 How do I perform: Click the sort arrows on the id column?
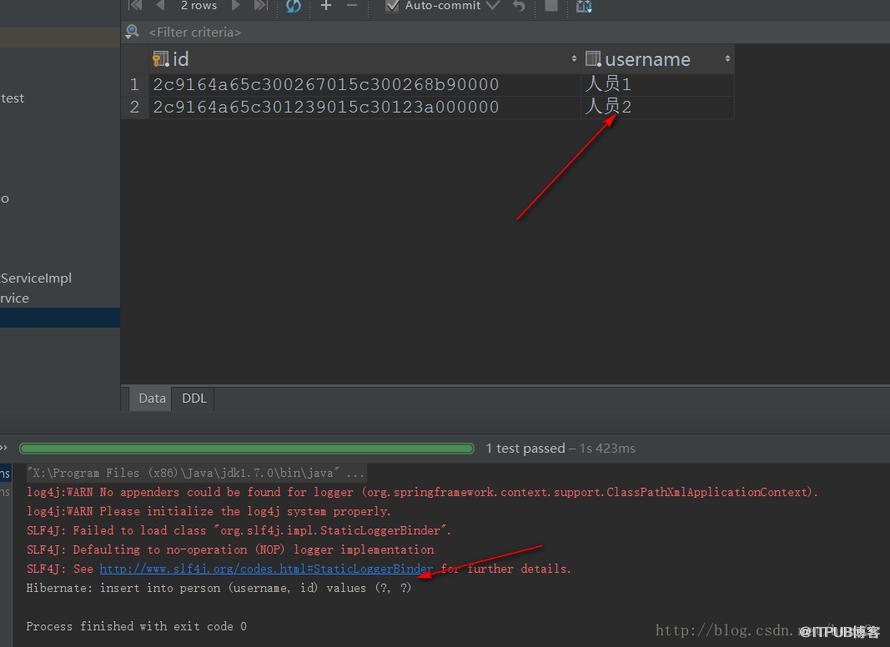(574, 58)
